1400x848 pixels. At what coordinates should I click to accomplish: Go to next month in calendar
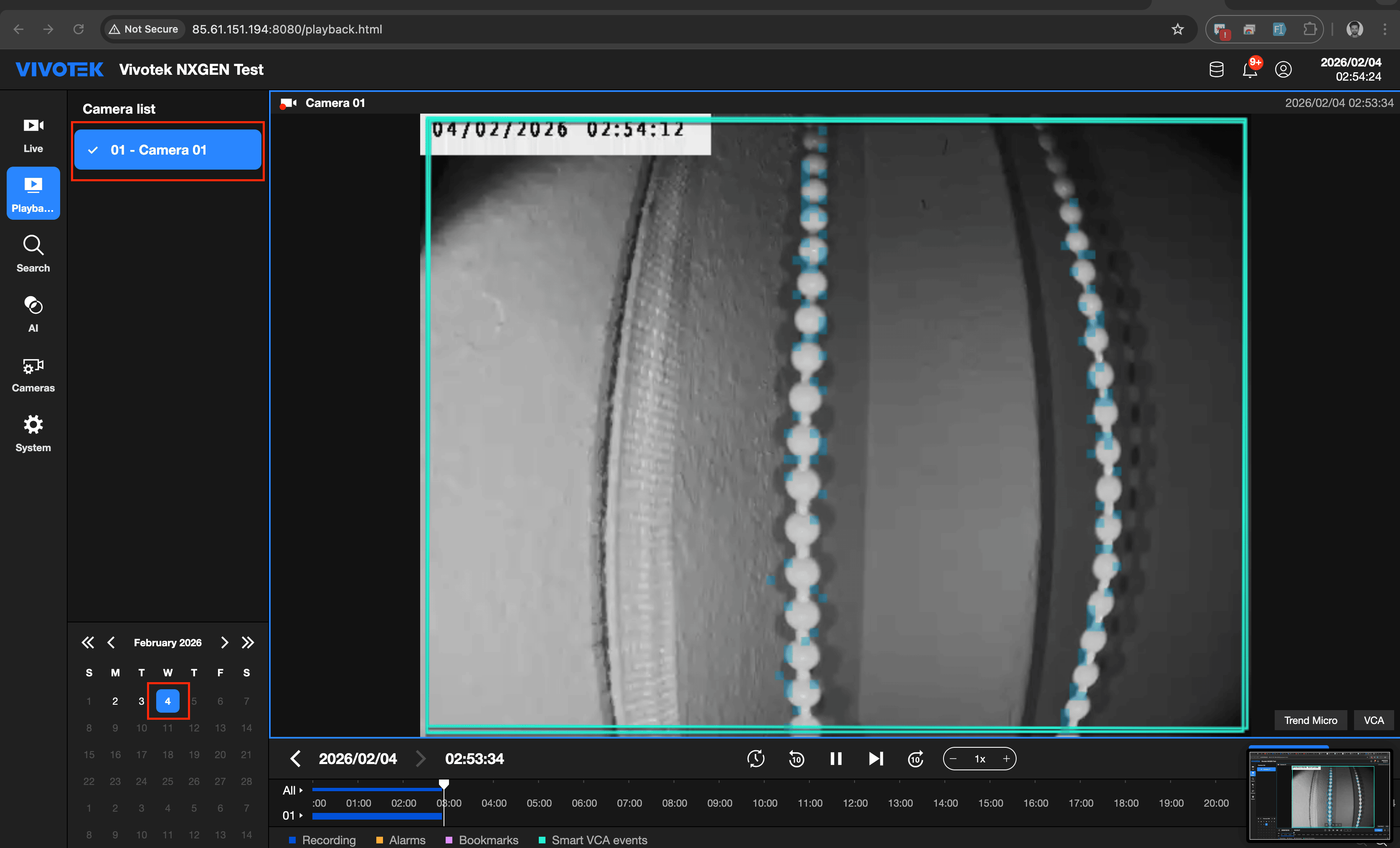pyautogui.click(x=224, y=643)
